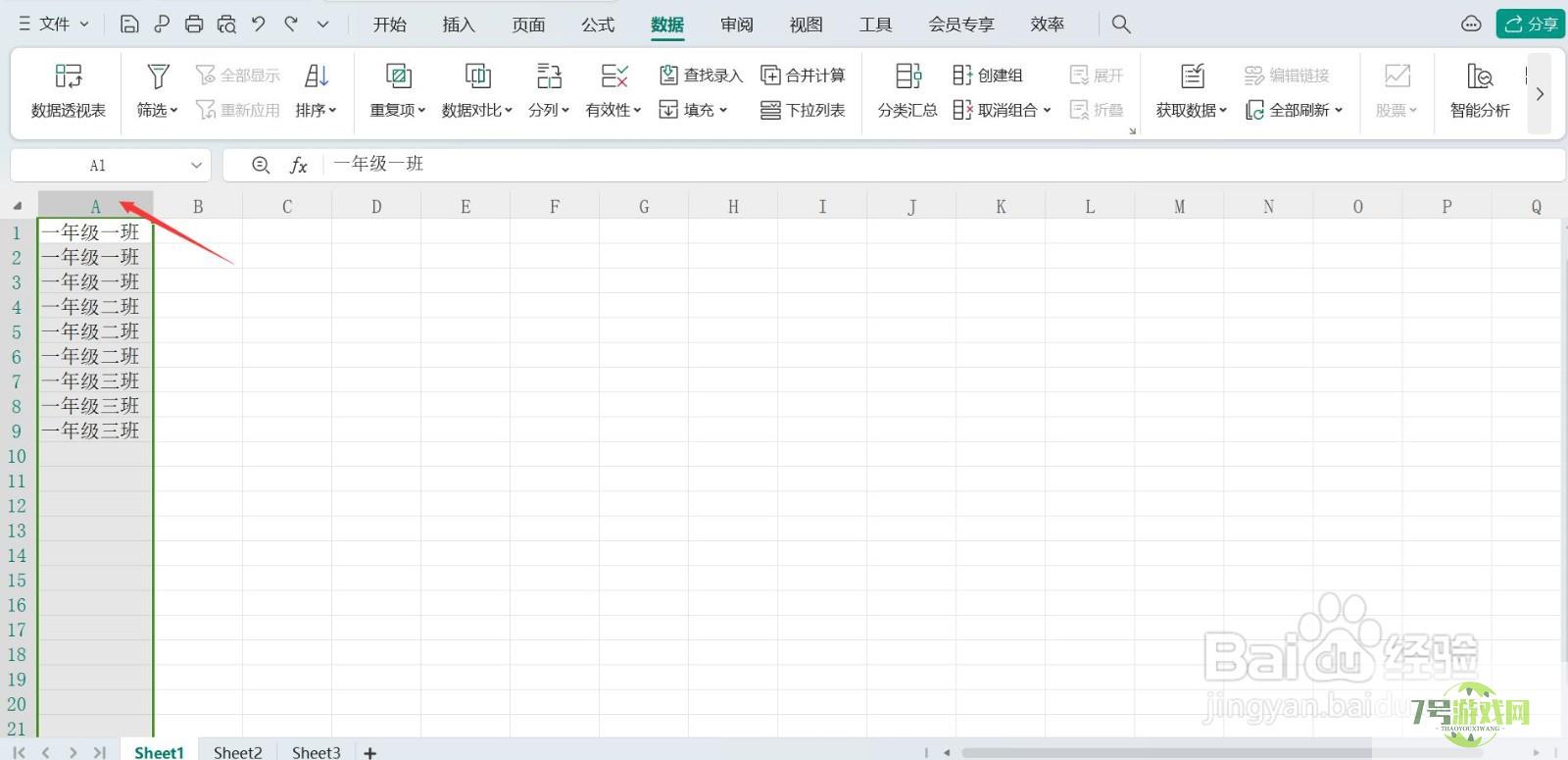The image size is (1568, 760).
Task: Click the Dropdown List (下拉列表) tool
Action: [803, 110]
